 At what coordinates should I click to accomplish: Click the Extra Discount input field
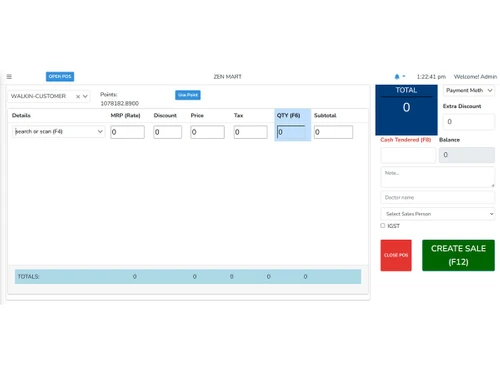point(469,122)
